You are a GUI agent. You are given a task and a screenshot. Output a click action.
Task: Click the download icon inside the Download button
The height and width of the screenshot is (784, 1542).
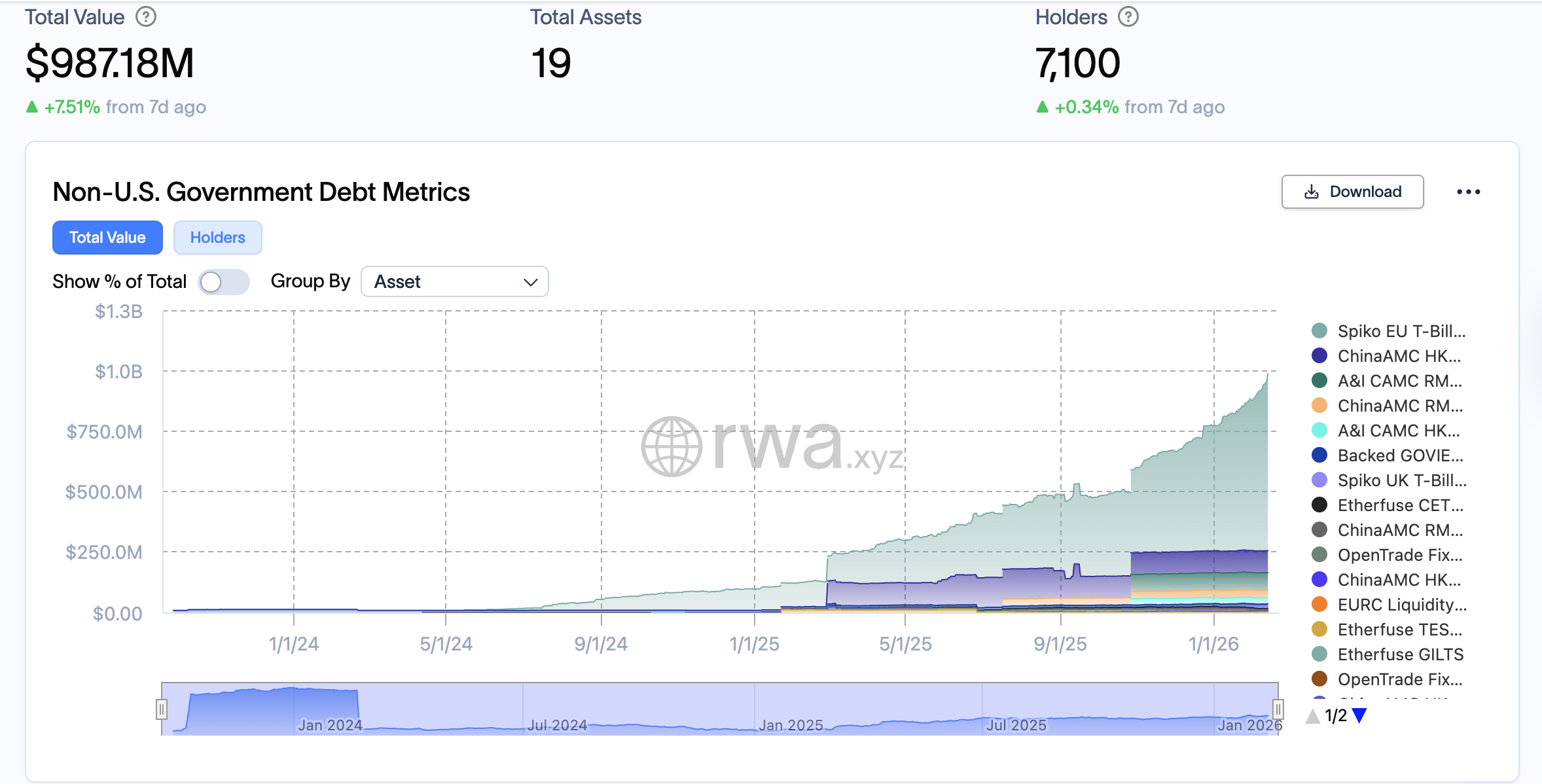[x=1311, y=191]
